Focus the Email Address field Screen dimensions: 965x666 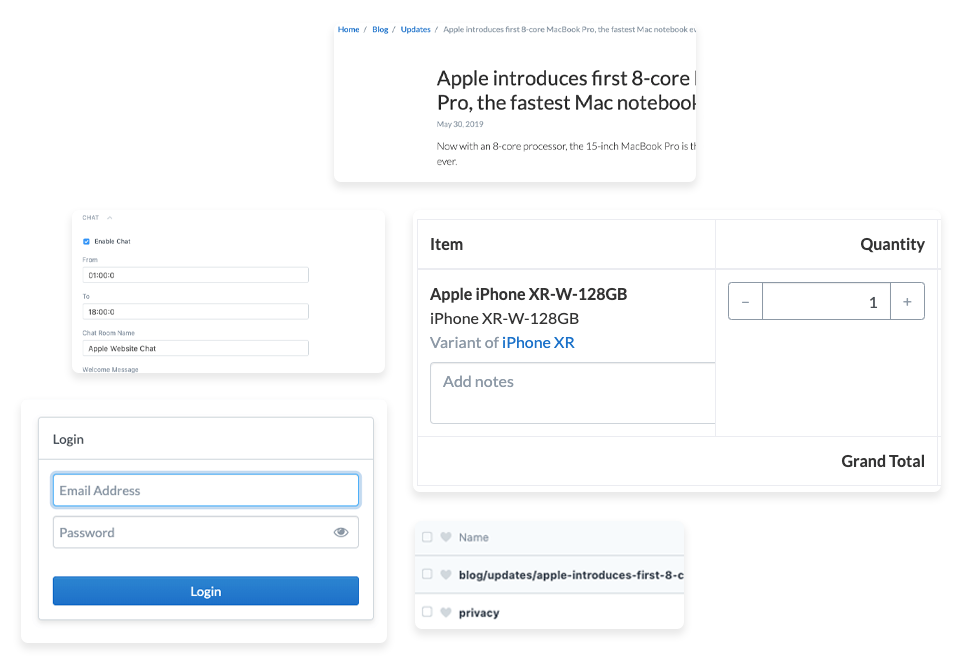[206, 490]
